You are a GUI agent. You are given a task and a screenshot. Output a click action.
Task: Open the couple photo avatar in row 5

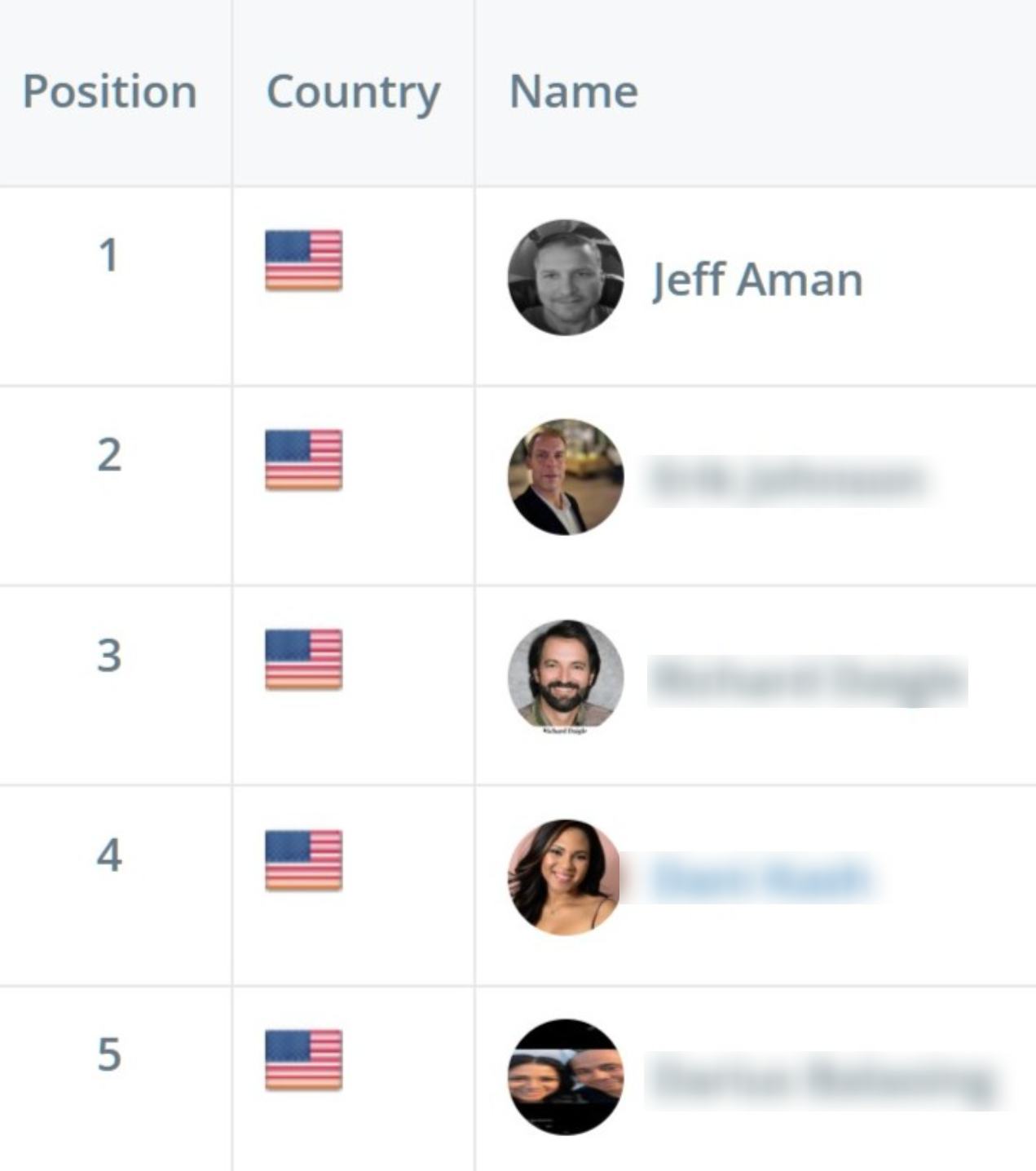pos(566,1076)
